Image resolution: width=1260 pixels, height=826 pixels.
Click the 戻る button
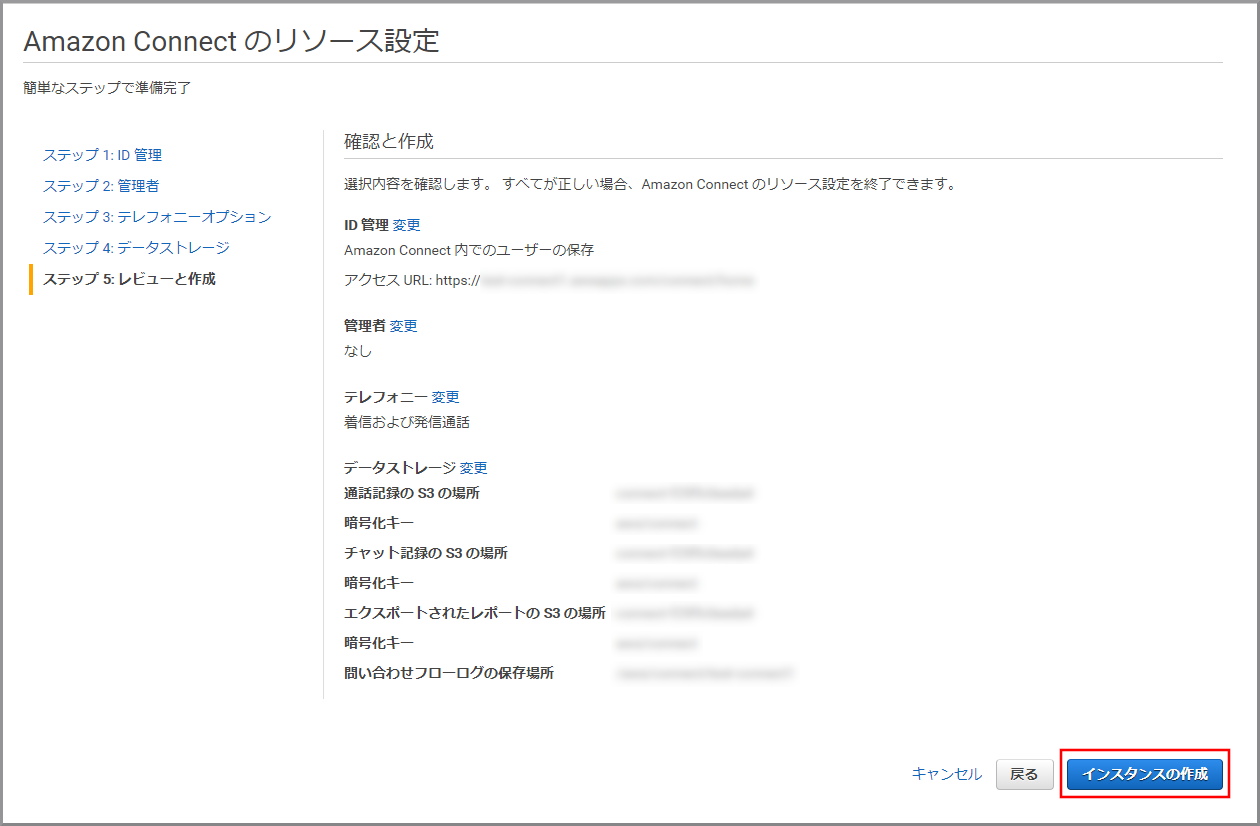tap(1024, 774)
